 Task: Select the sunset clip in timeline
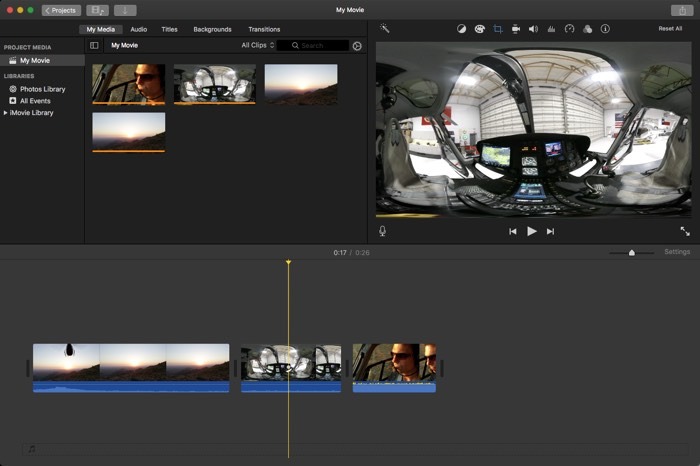tap(131, 368)
